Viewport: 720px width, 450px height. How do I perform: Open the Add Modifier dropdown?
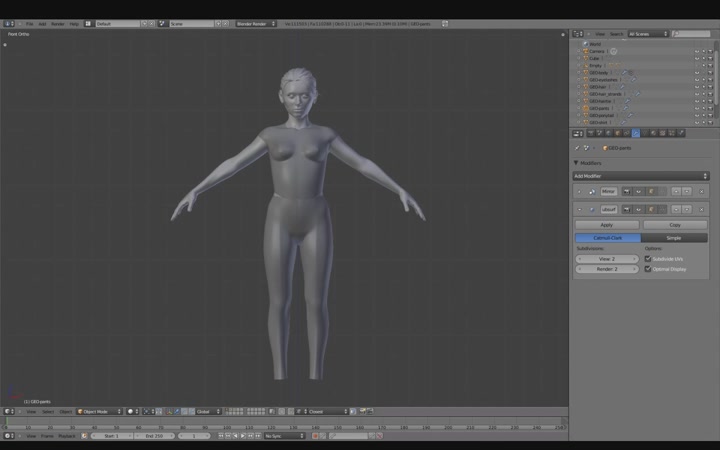[x=641, y=176]
